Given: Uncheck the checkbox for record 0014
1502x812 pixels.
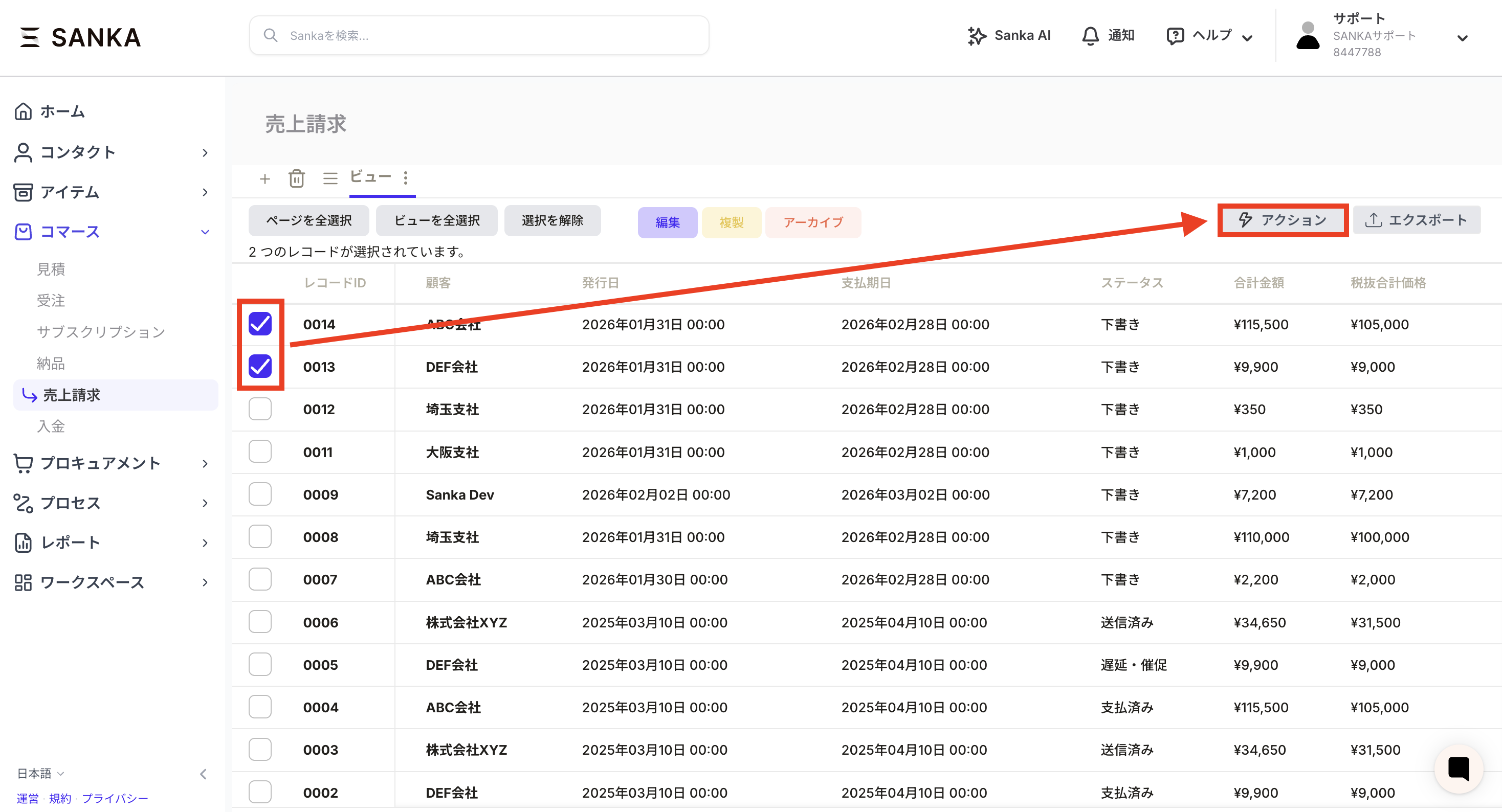Looking at the screenshot, I should (x=260, y=324).
